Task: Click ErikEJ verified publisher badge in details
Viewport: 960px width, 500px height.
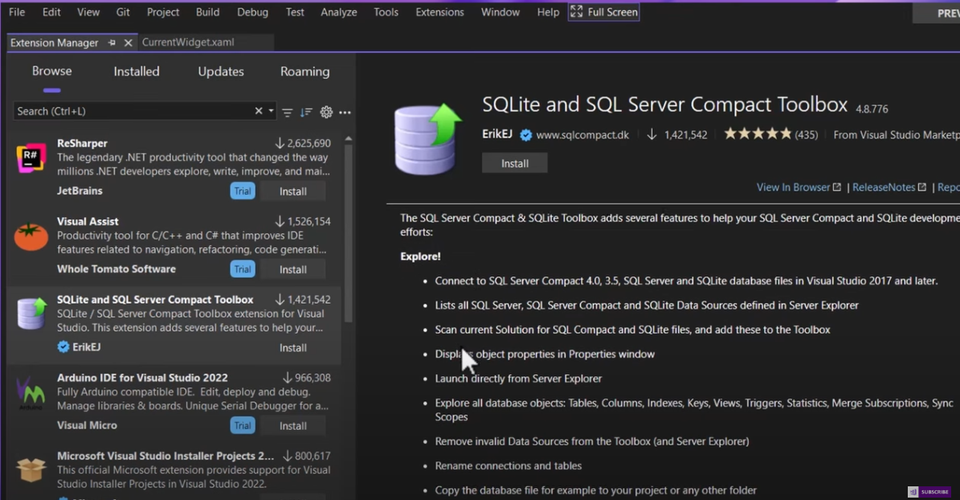Action: pyautogui.click(x=526, y=135)
